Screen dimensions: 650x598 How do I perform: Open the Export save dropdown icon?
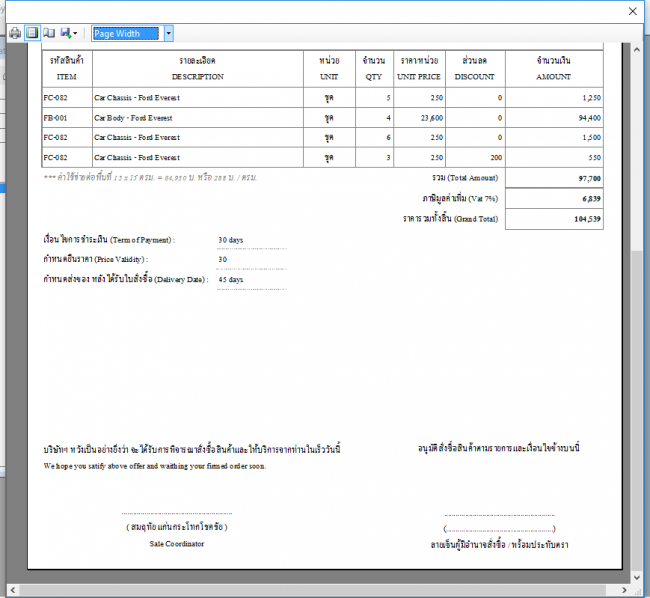click(69, 33)
